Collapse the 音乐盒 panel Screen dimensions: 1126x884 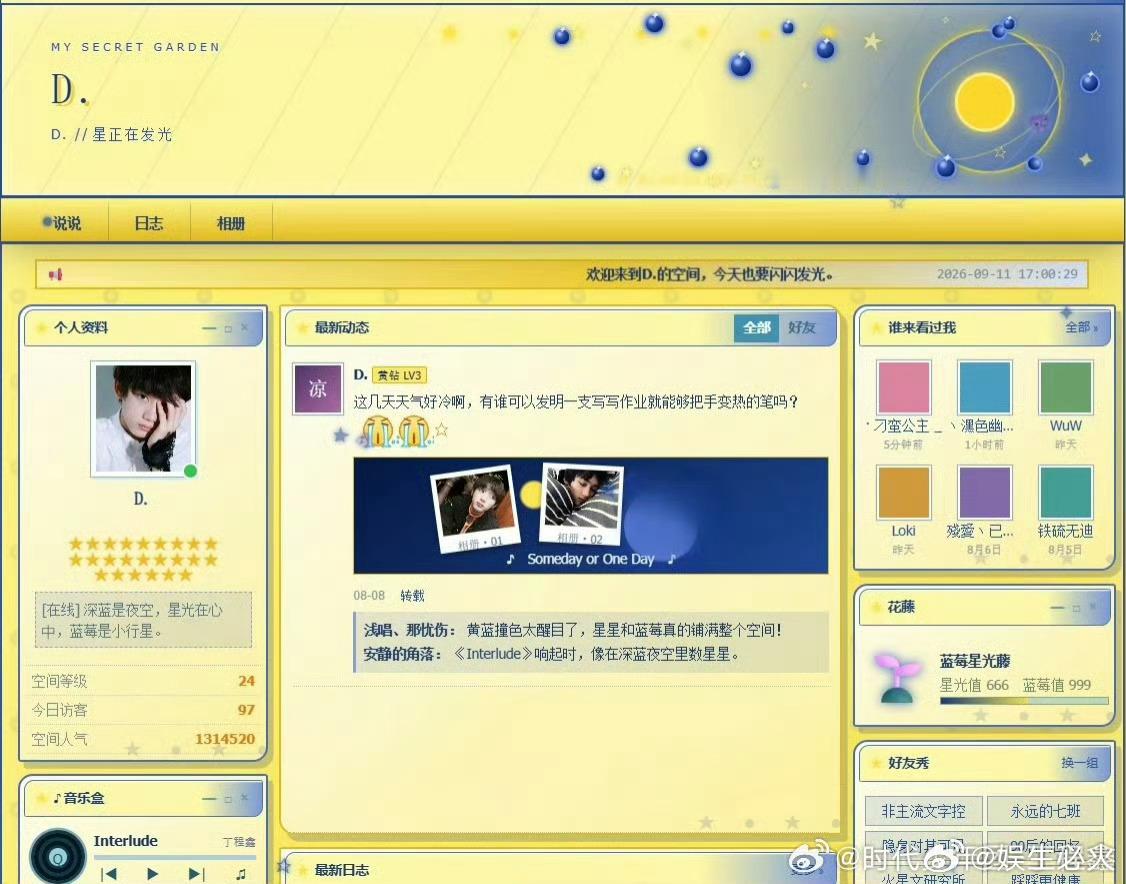209,799
